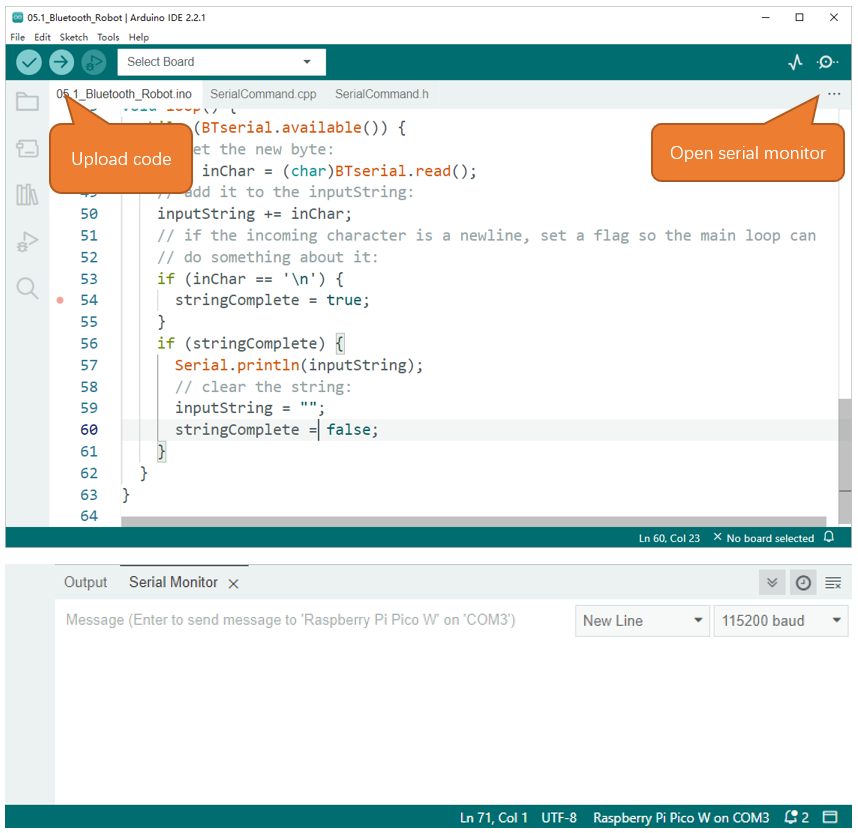Image resolution: width=858 pixels, height=833 pixels.
Task: Toggle breakpoint dot at line 54
Action: tap(60, 300)
